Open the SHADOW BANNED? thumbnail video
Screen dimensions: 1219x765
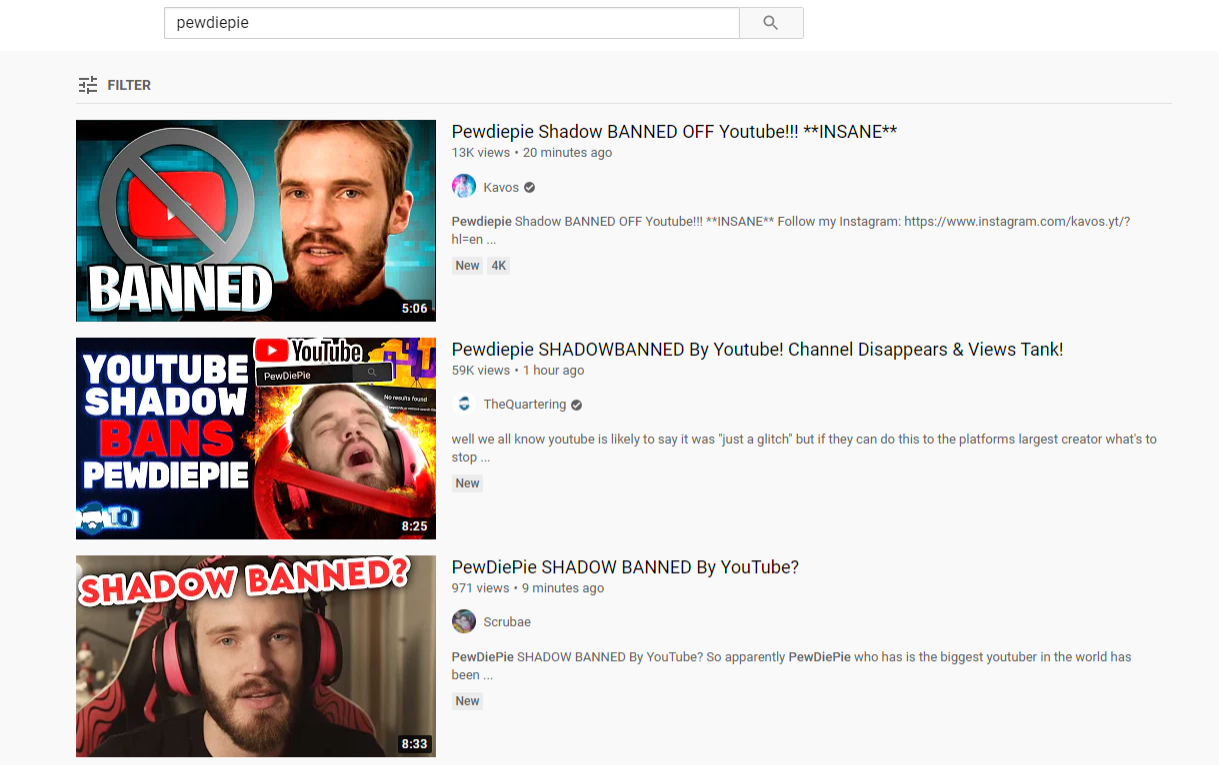click(256, 656)
